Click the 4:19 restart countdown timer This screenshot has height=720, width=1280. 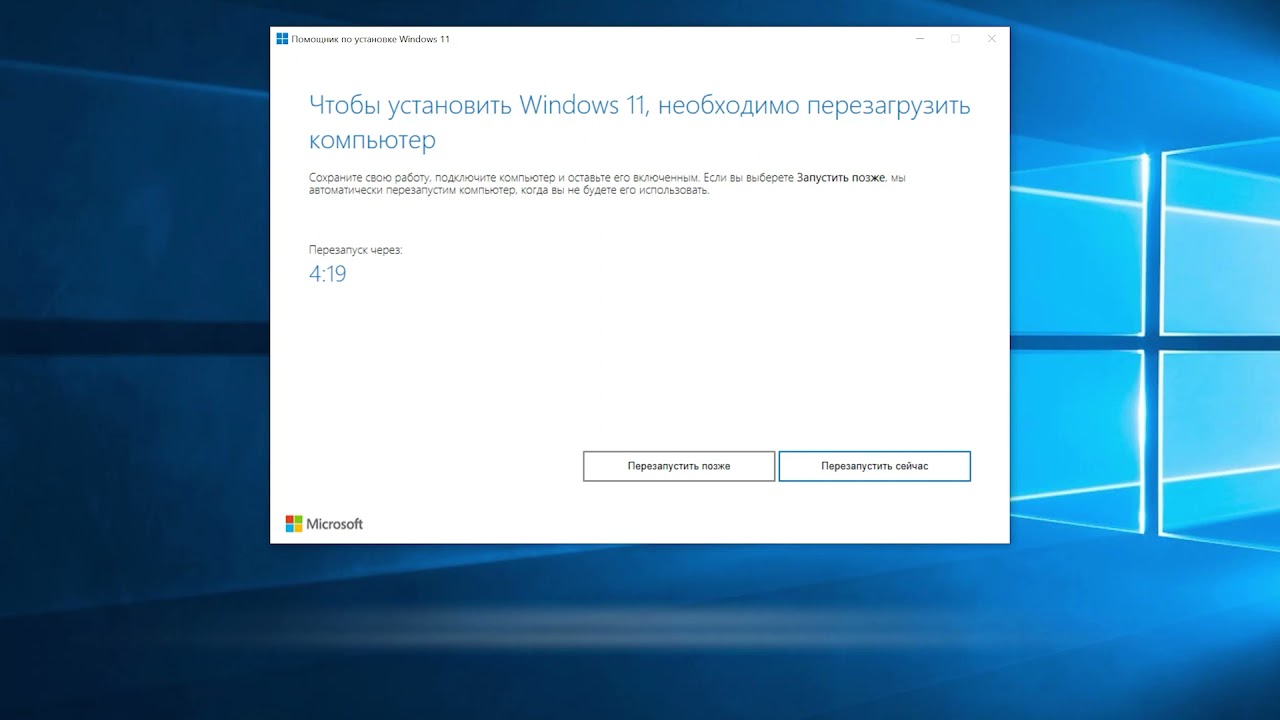(x=328, y=274)
